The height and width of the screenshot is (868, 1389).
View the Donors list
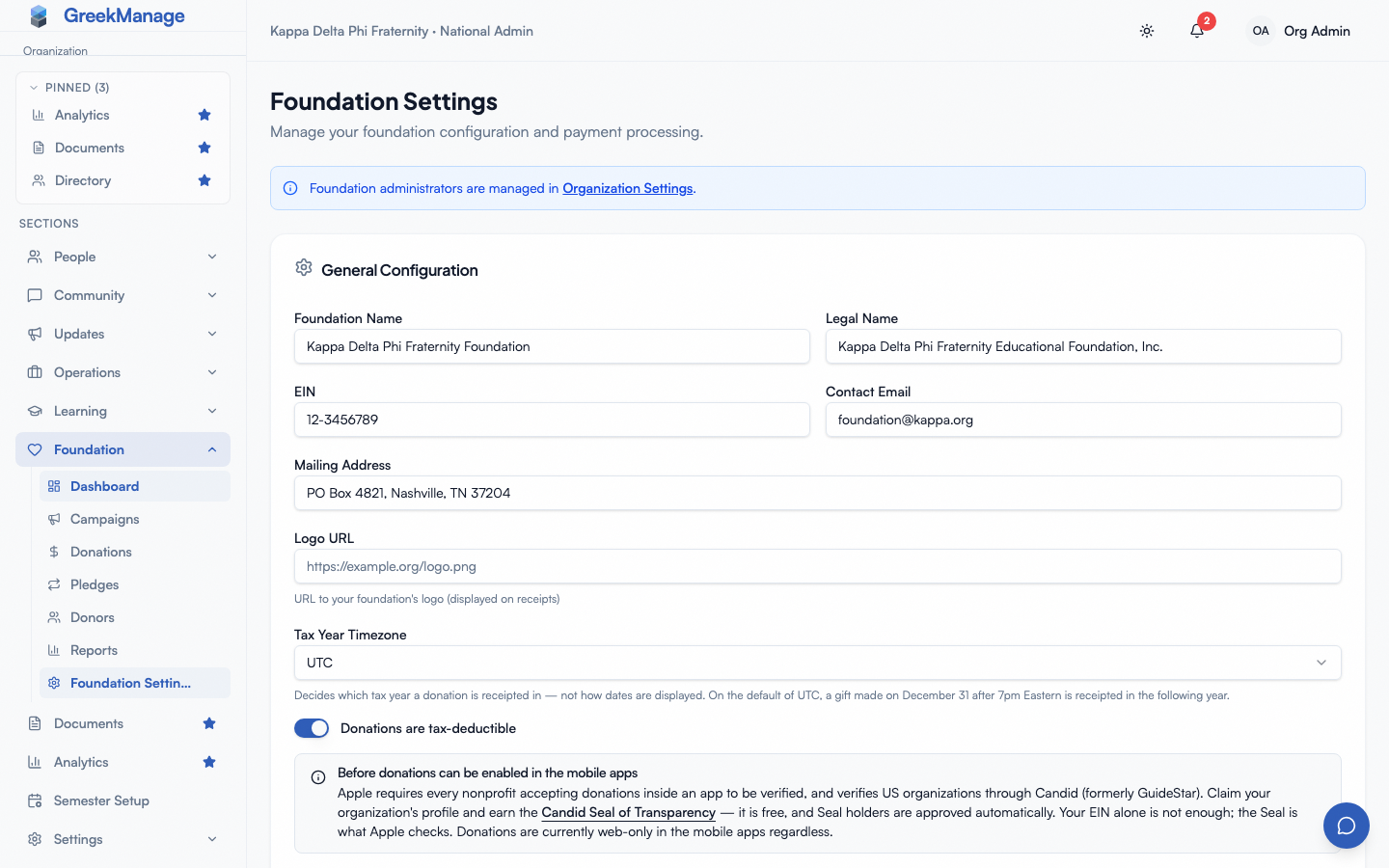pos(135,617)
